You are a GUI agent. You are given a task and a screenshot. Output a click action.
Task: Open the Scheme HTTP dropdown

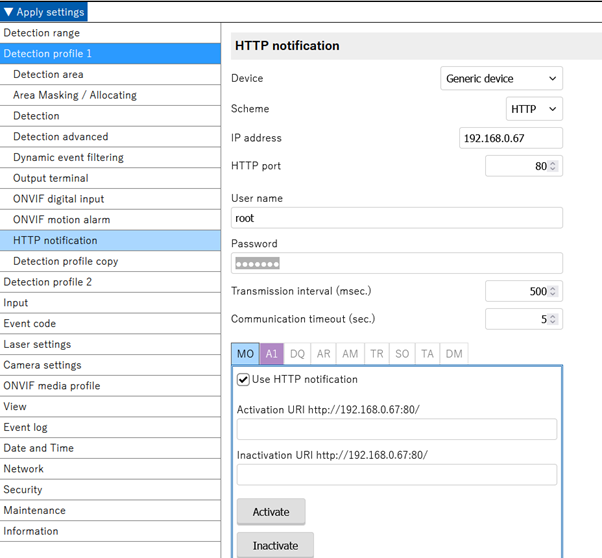tap(534, 109)
